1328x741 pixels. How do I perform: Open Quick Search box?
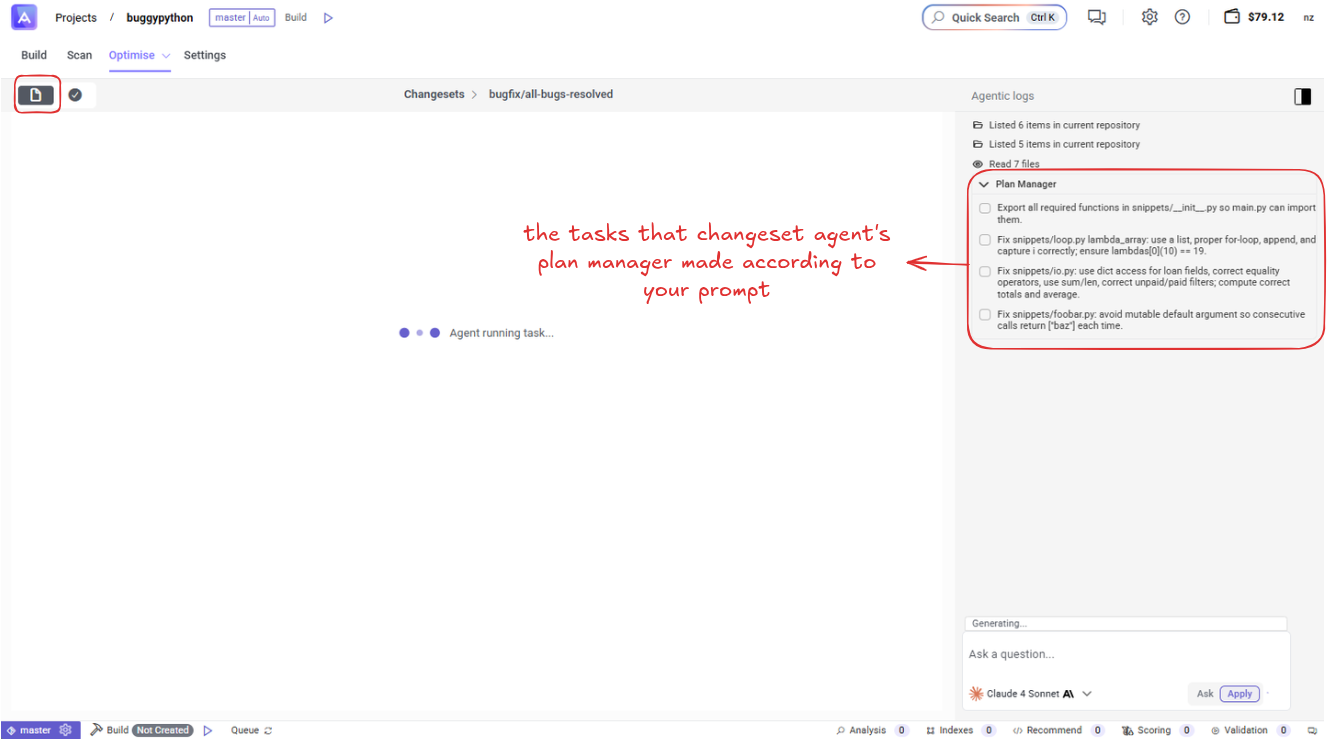point(994,17)
